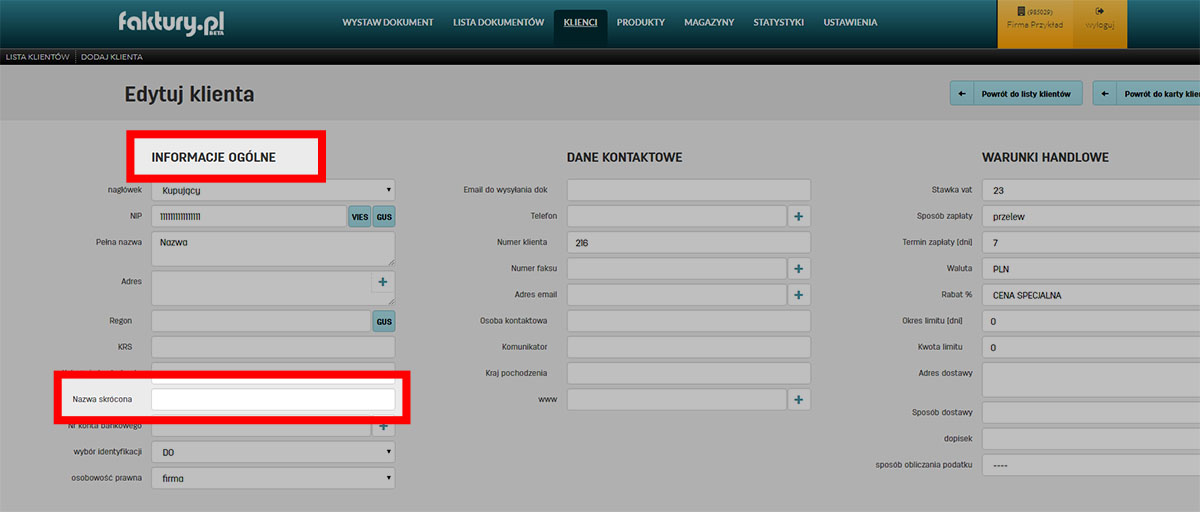The image size is (1200, 512).
Task: Select the Dodaj klienta submenu link
Action: [112, 57]
